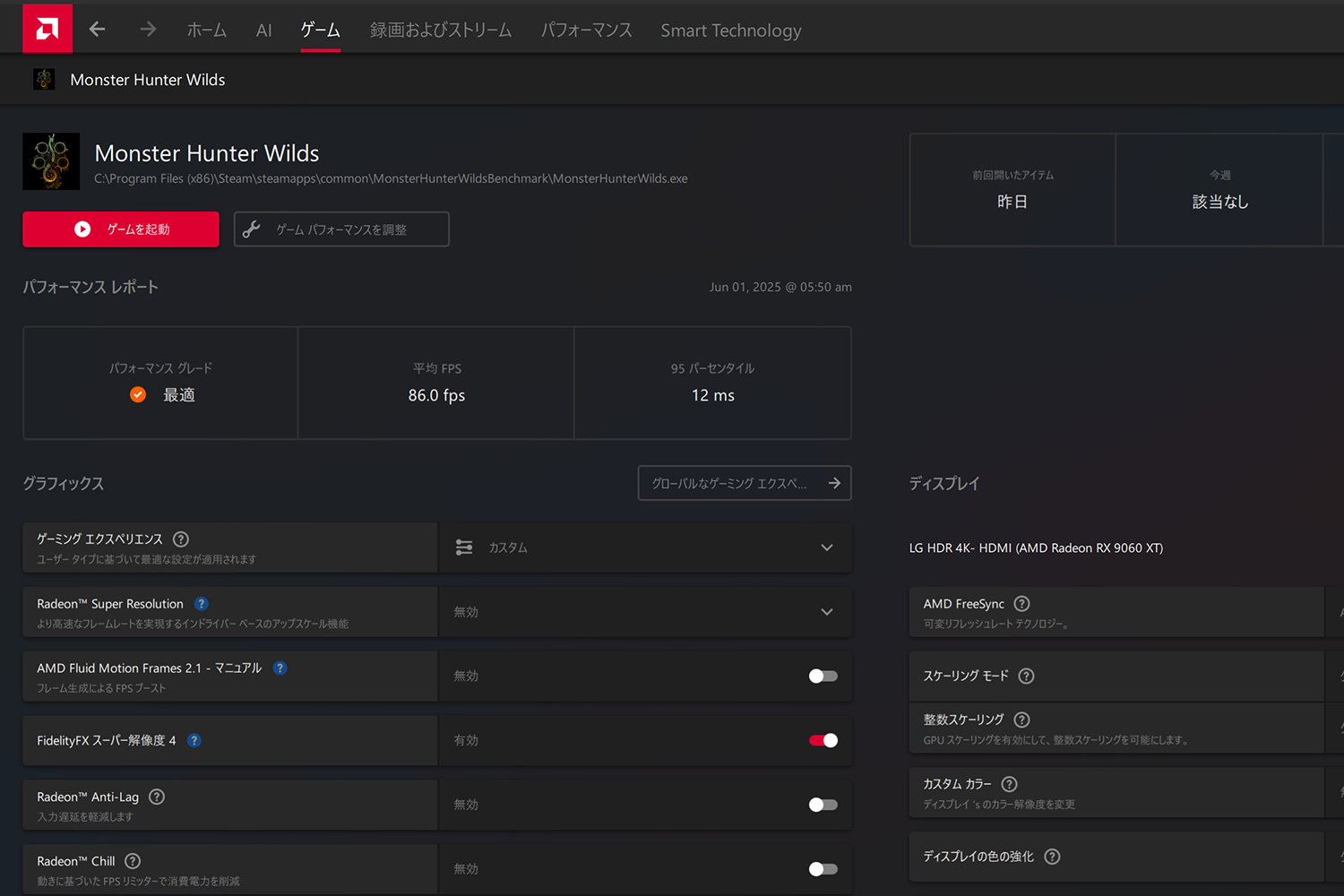Click ゲーム パフォーマンスを調整 button

point(341,229)
